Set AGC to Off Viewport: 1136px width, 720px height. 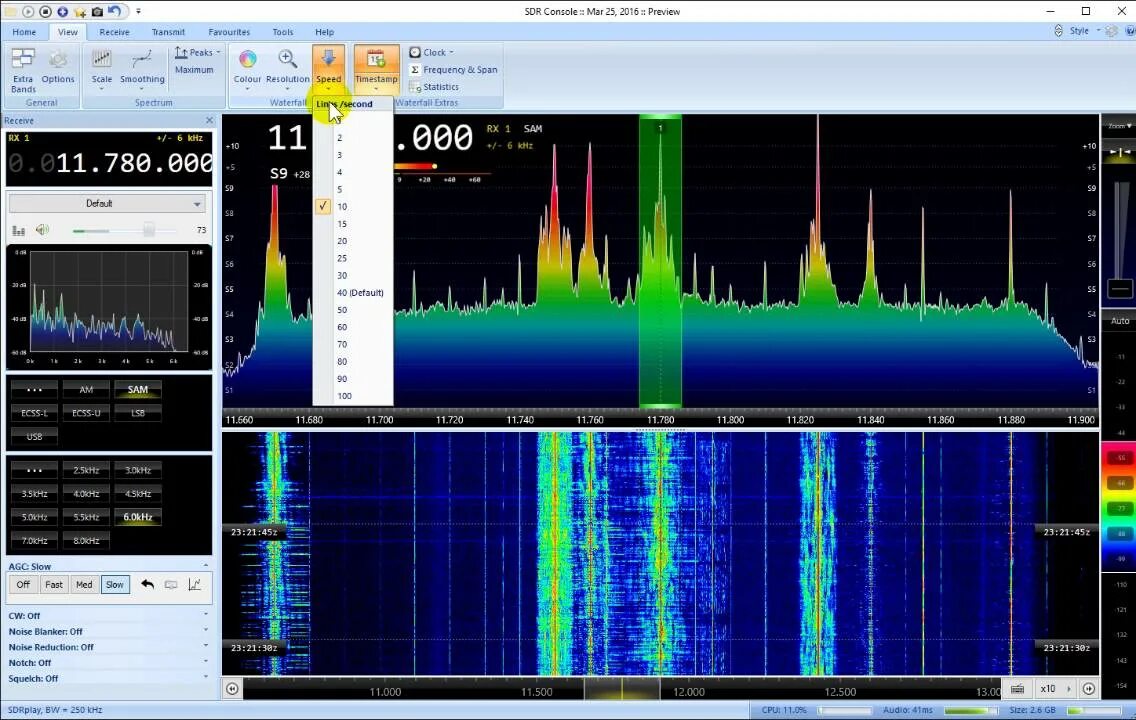[23, 585]
